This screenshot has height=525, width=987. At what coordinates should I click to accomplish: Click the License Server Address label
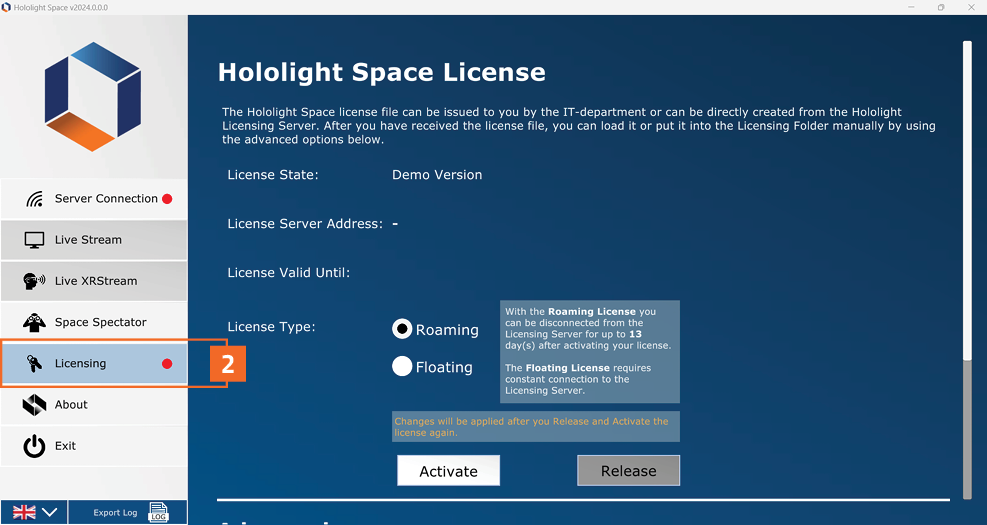coord(305,224)
